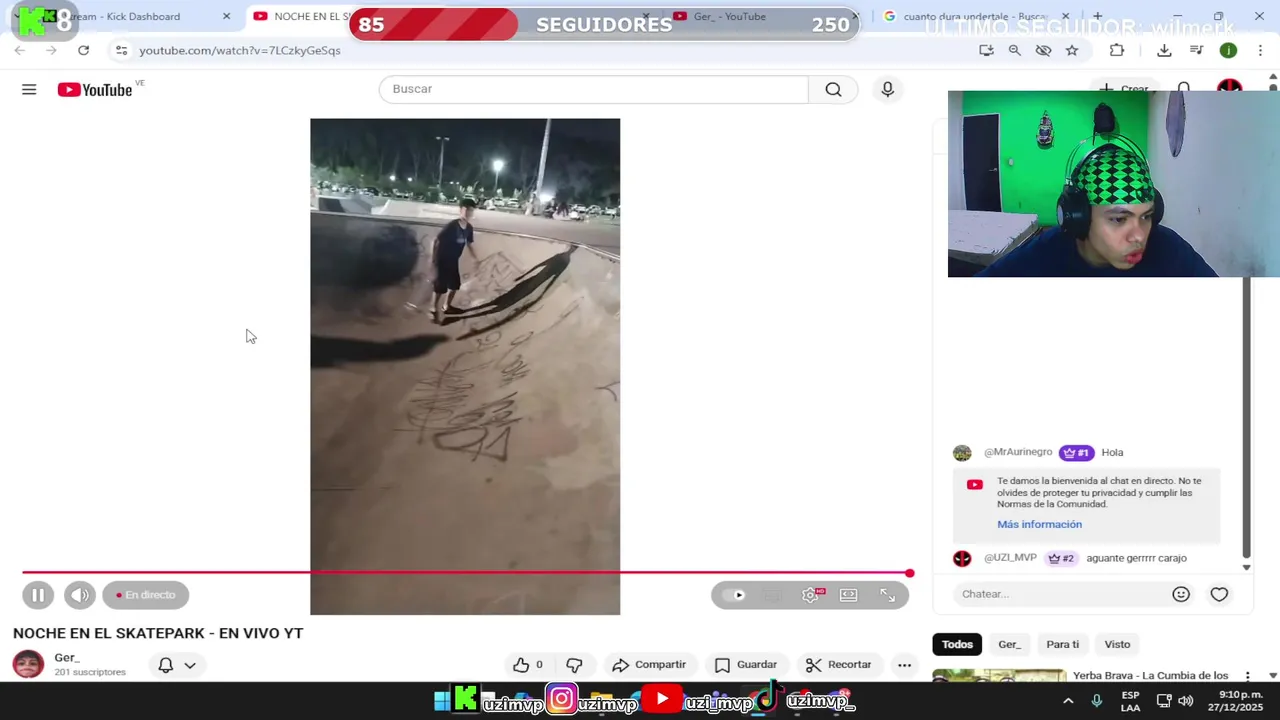1280x720 pixels.
Task: Send a heart reaction in chat
Action: tap(1219, 594)
